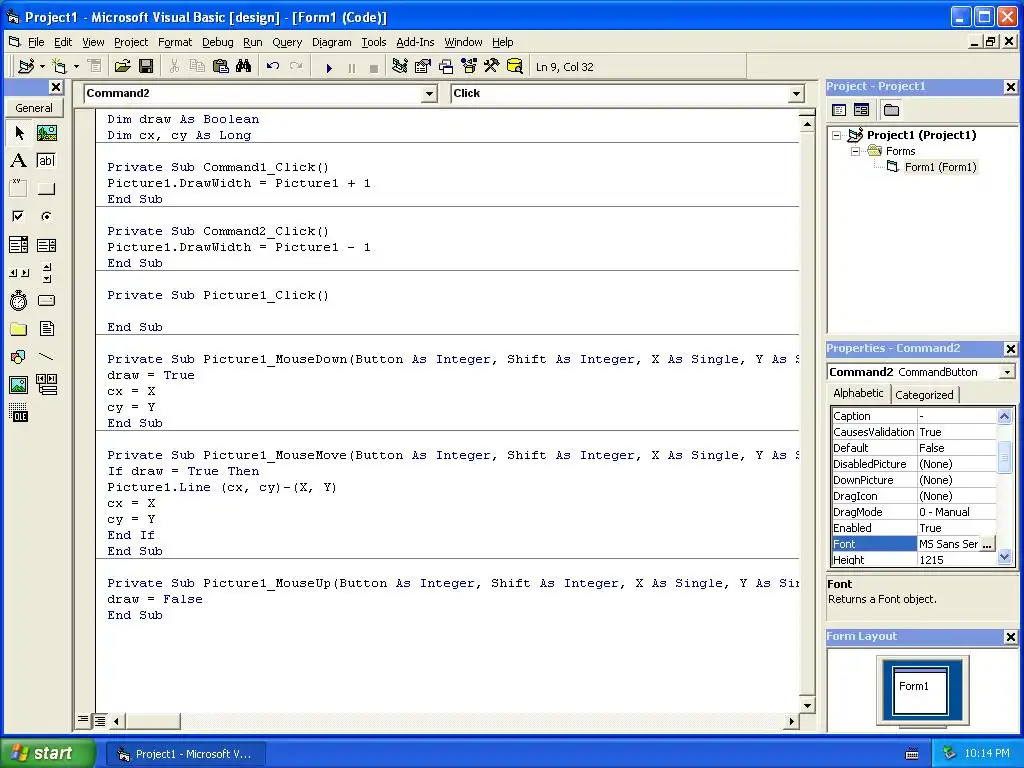Select the DirListBox folder control tool
The width and height of the screenshot is (1024, 768).
pyautogui.click(x=19, y=328)
